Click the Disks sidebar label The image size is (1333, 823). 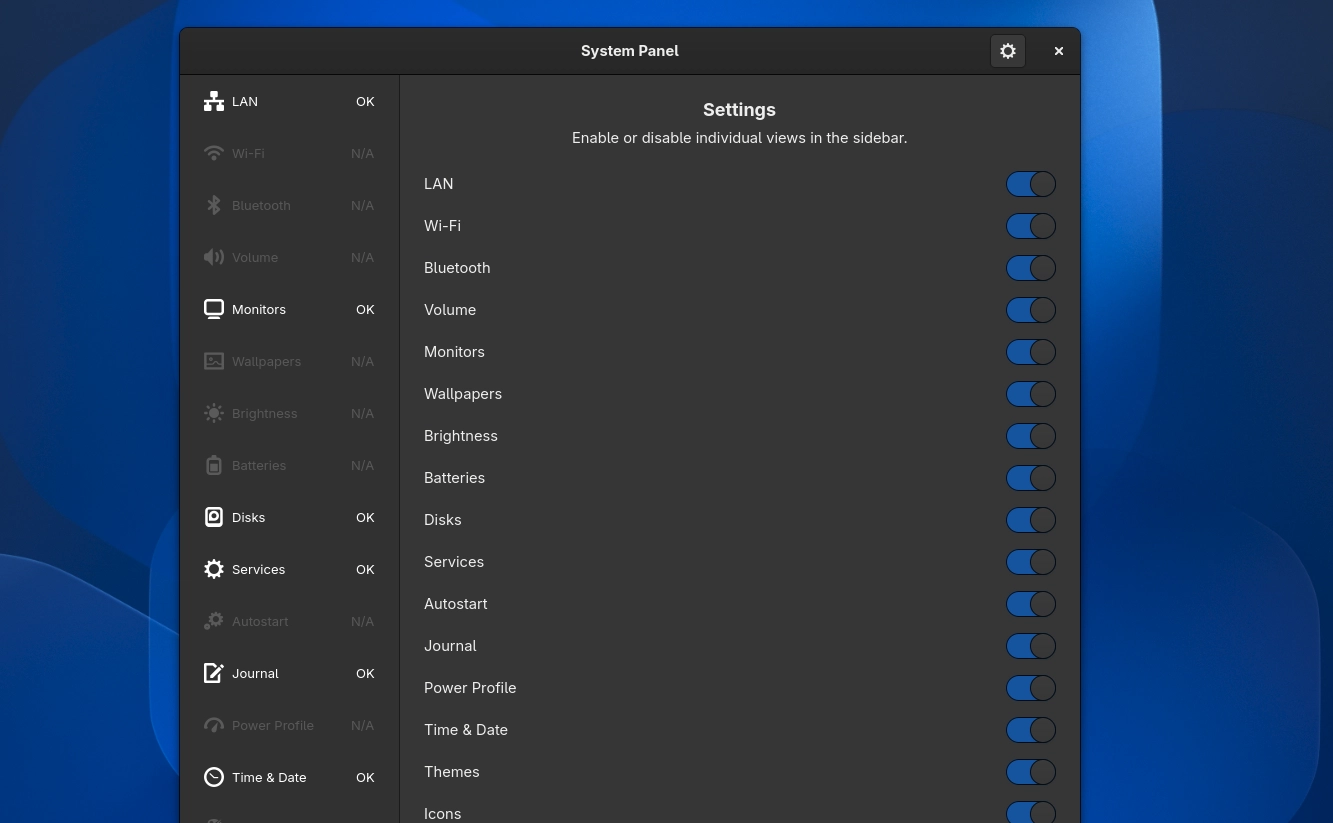coord(249,517)
